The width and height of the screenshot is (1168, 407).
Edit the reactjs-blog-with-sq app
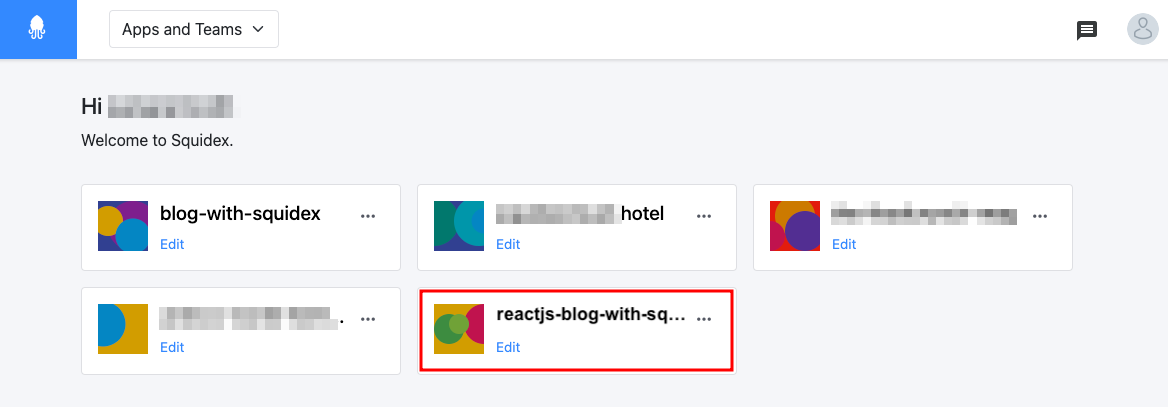[508, 347]
